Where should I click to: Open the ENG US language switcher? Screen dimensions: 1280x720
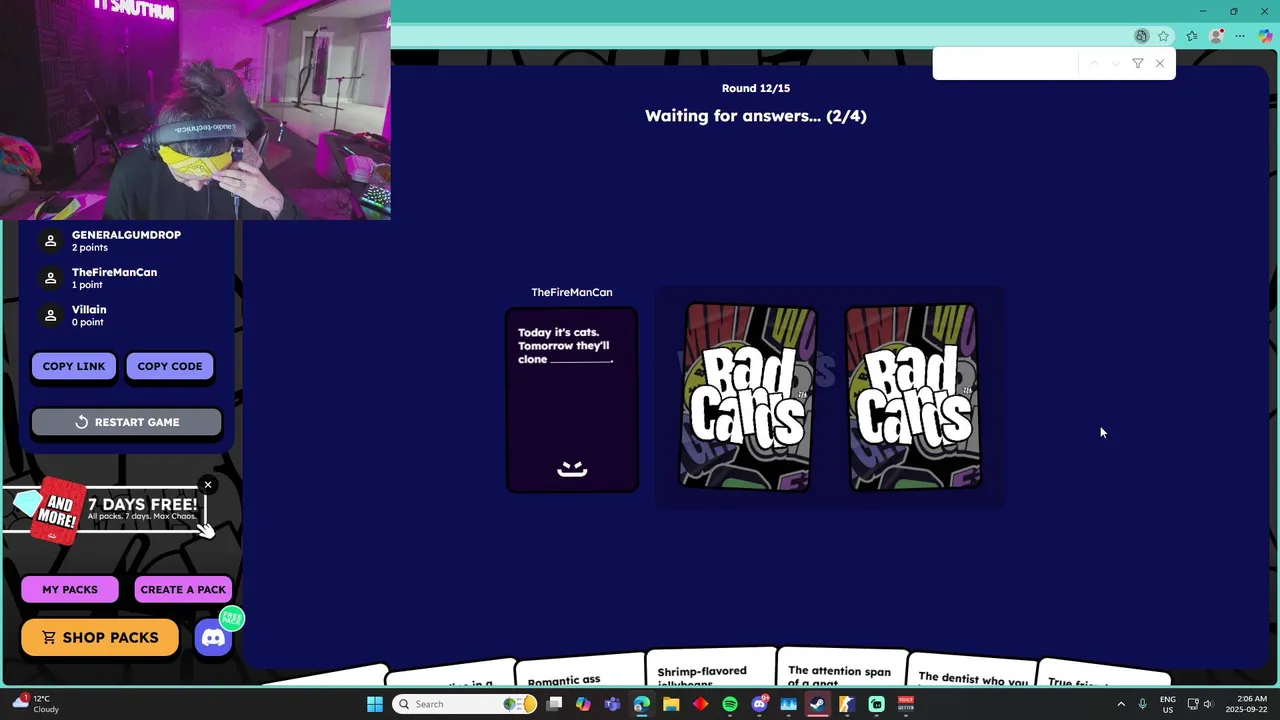point(1167,704)
